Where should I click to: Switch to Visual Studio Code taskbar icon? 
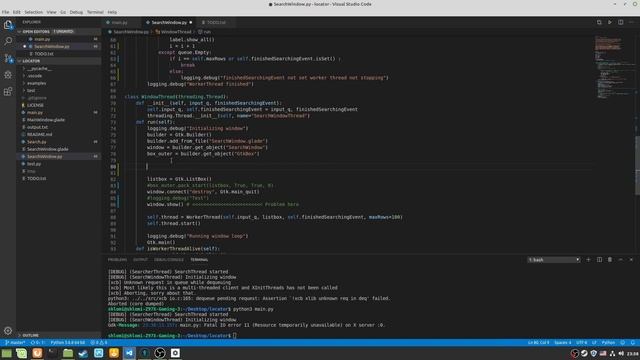coord(129,353)
